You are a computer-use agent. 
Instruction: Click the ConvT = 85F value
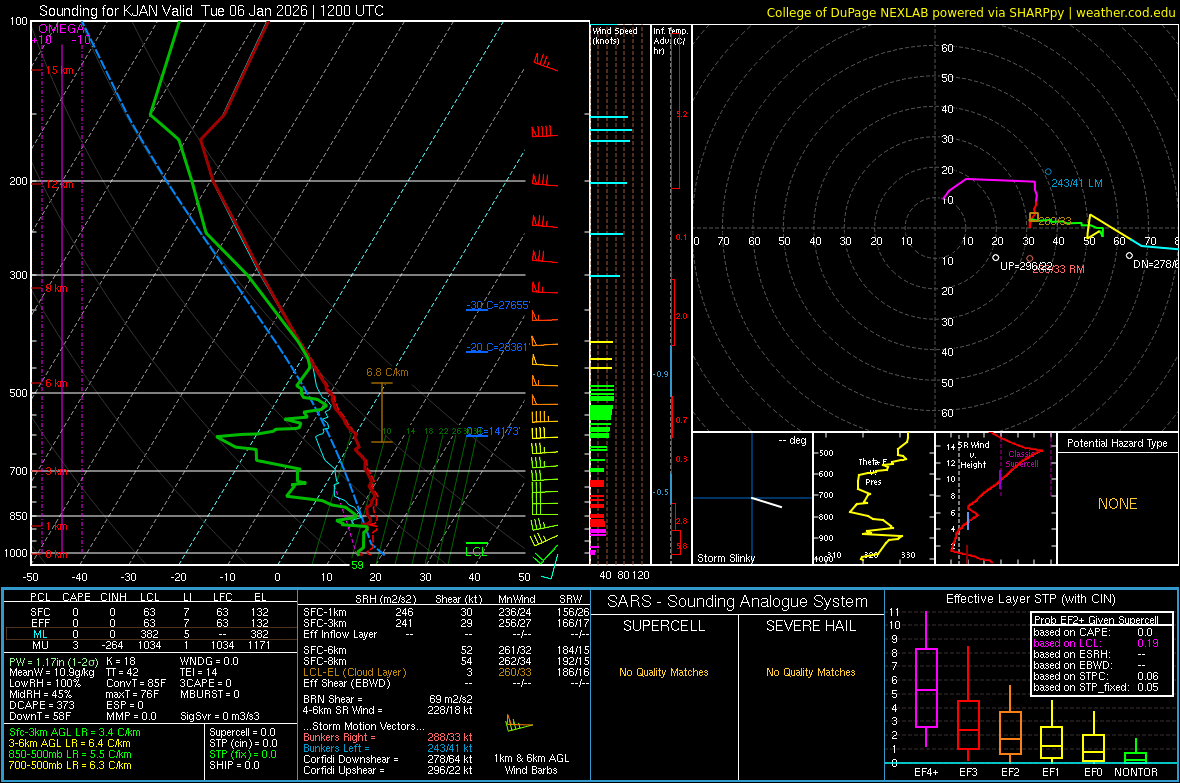pyautogui.click(x=136, y=683)
